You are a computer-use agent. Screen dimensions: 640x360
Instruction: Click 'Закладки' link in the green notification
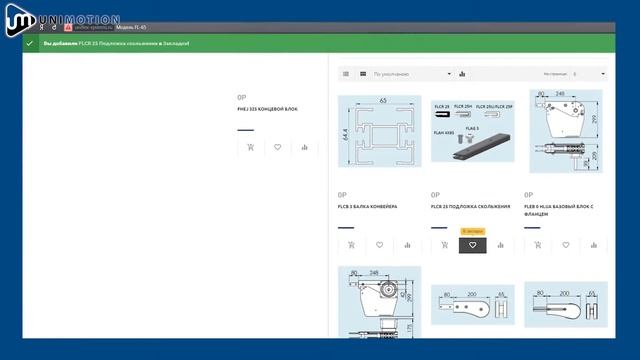click(x=175, y=43)
